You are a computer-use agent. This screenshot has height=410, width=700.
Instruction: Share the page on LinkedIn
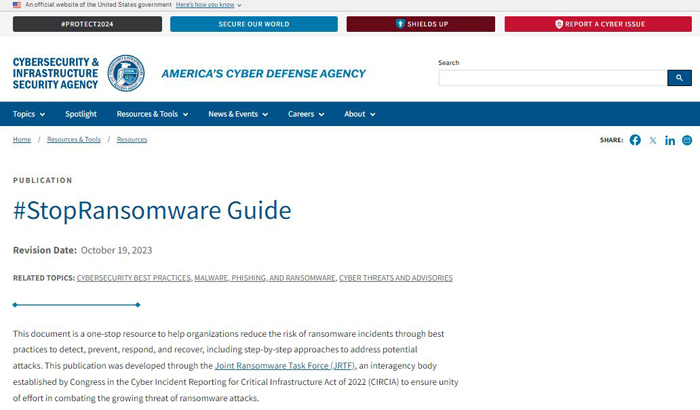[x=670, y=140]
